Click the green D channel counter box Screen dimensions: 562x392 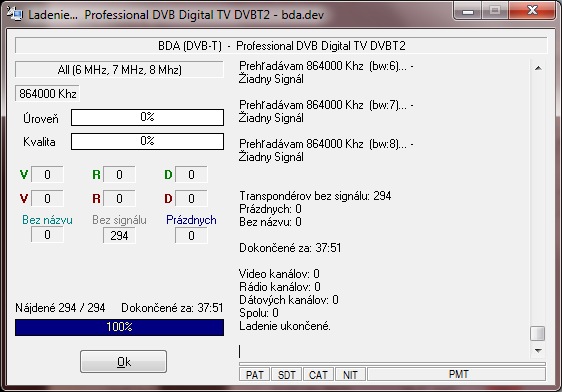pos(191,175)
